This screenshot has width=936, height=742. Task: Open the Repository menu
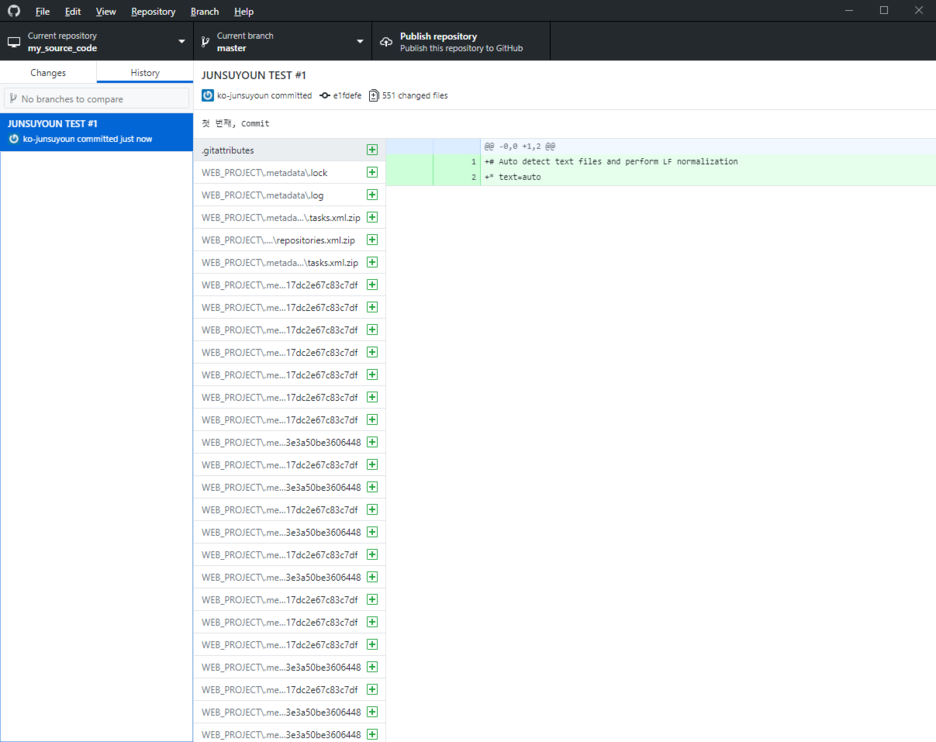pyautogui.click(x=152, y=11)
